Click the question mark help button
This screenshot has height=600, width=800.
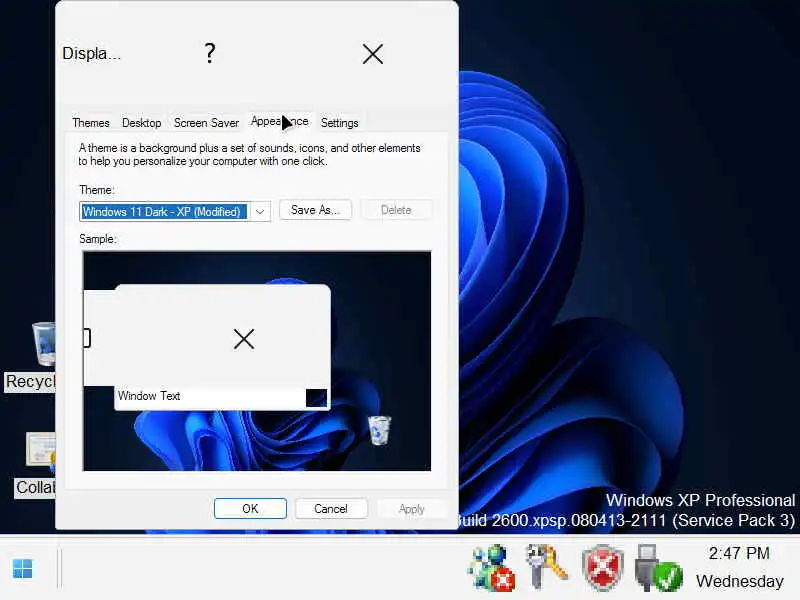tap(210, 53)
